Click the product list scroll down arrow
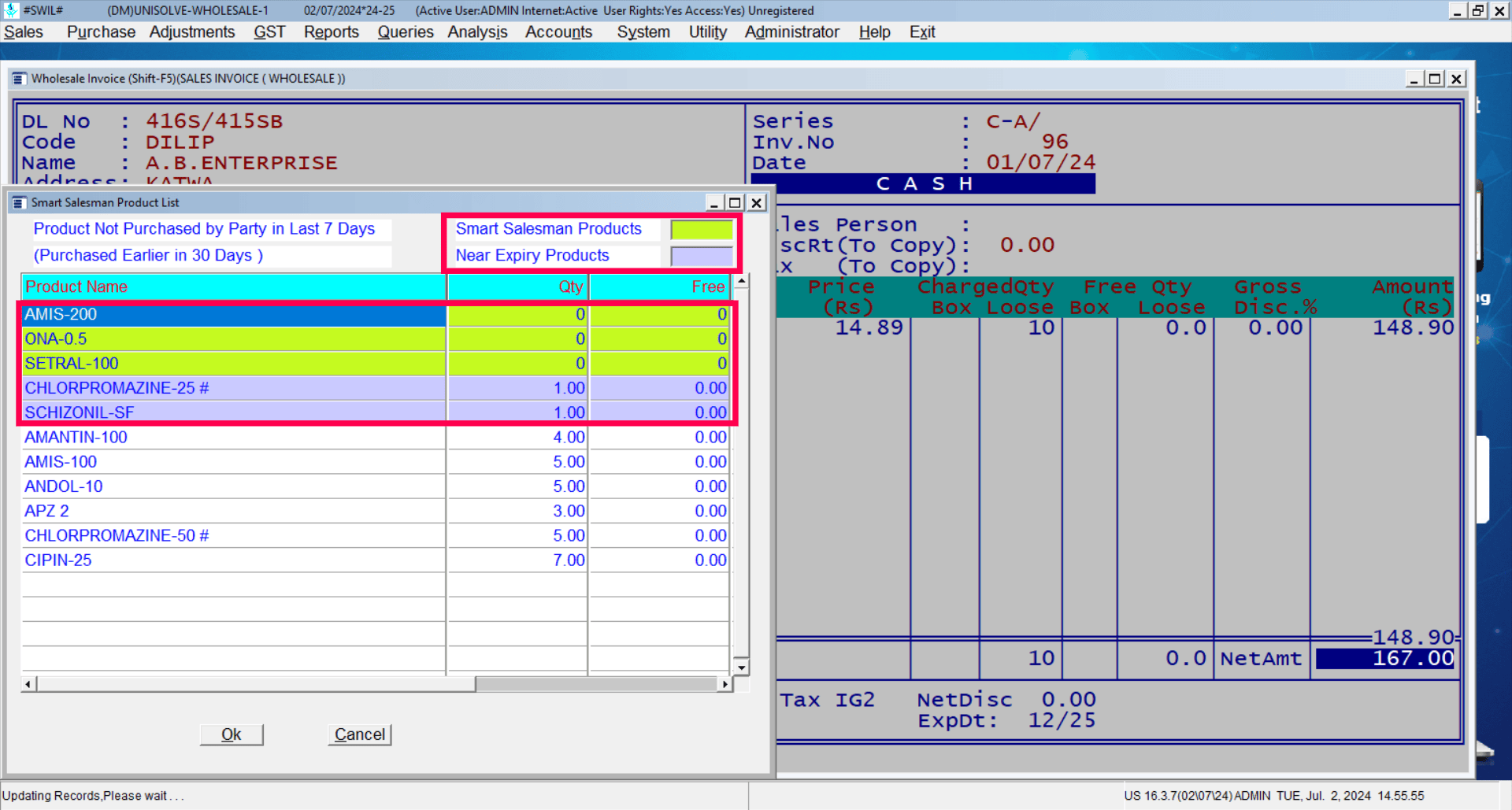This screenshot has width=1512, height=810. click(x=741, y=668)
